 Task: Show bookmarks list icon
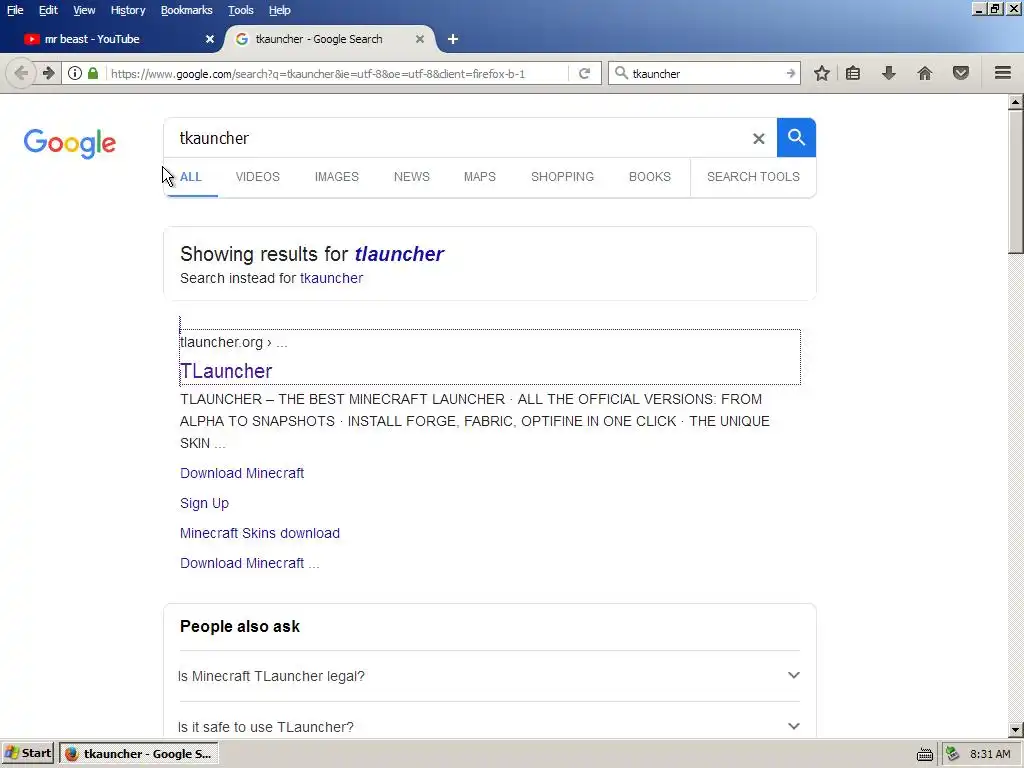point(853,73)
